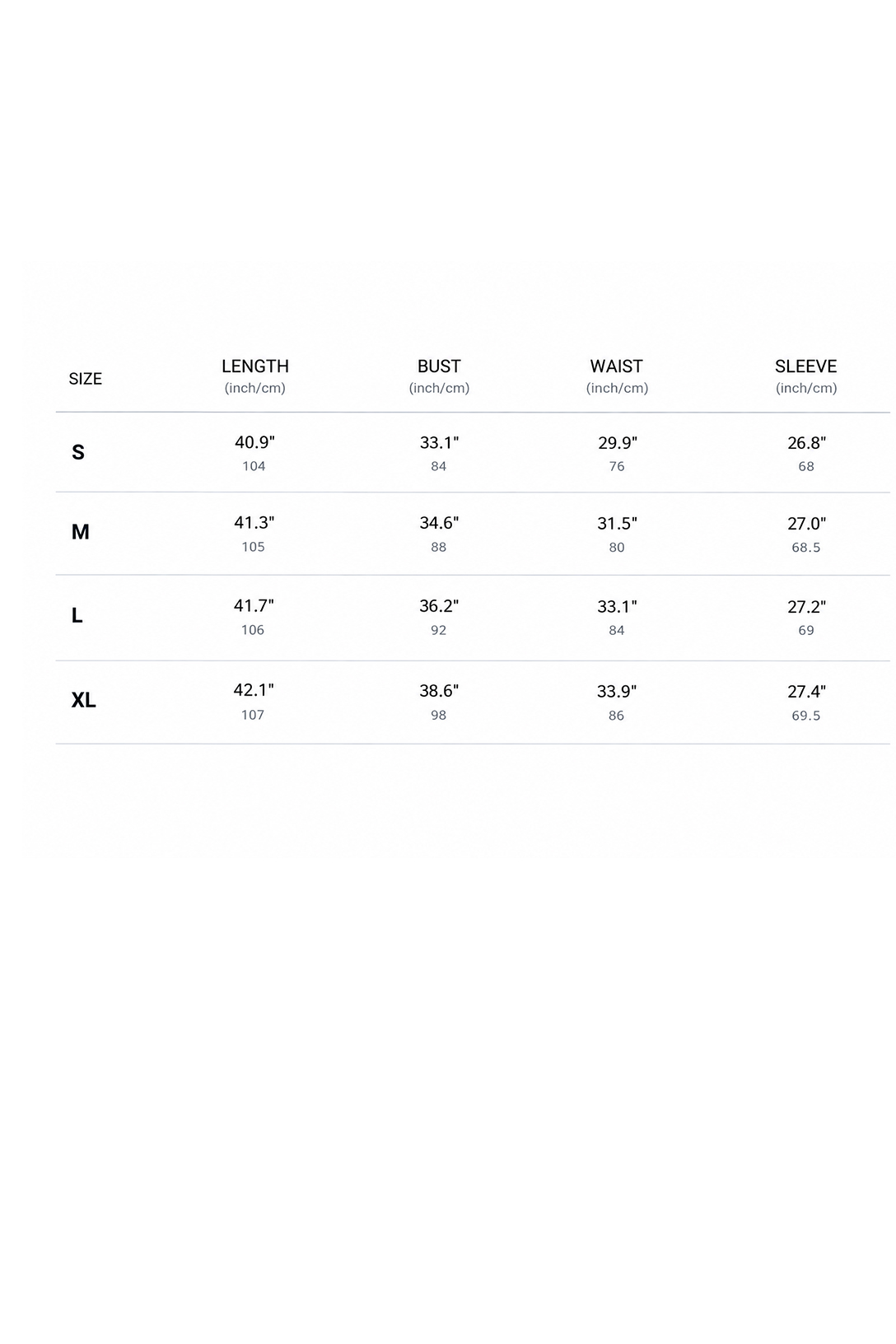Click the 29.9" waist value for S

pyautogui.click(x=618, y=443)
